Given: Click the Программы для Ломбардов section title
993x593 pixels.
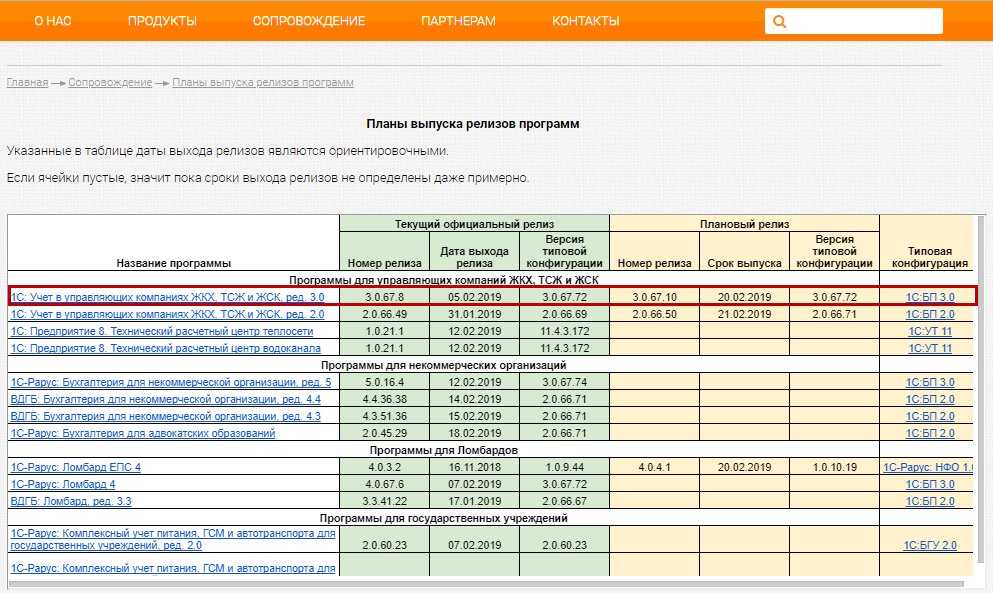Looking at the screenshot, I should pos(443,450).
